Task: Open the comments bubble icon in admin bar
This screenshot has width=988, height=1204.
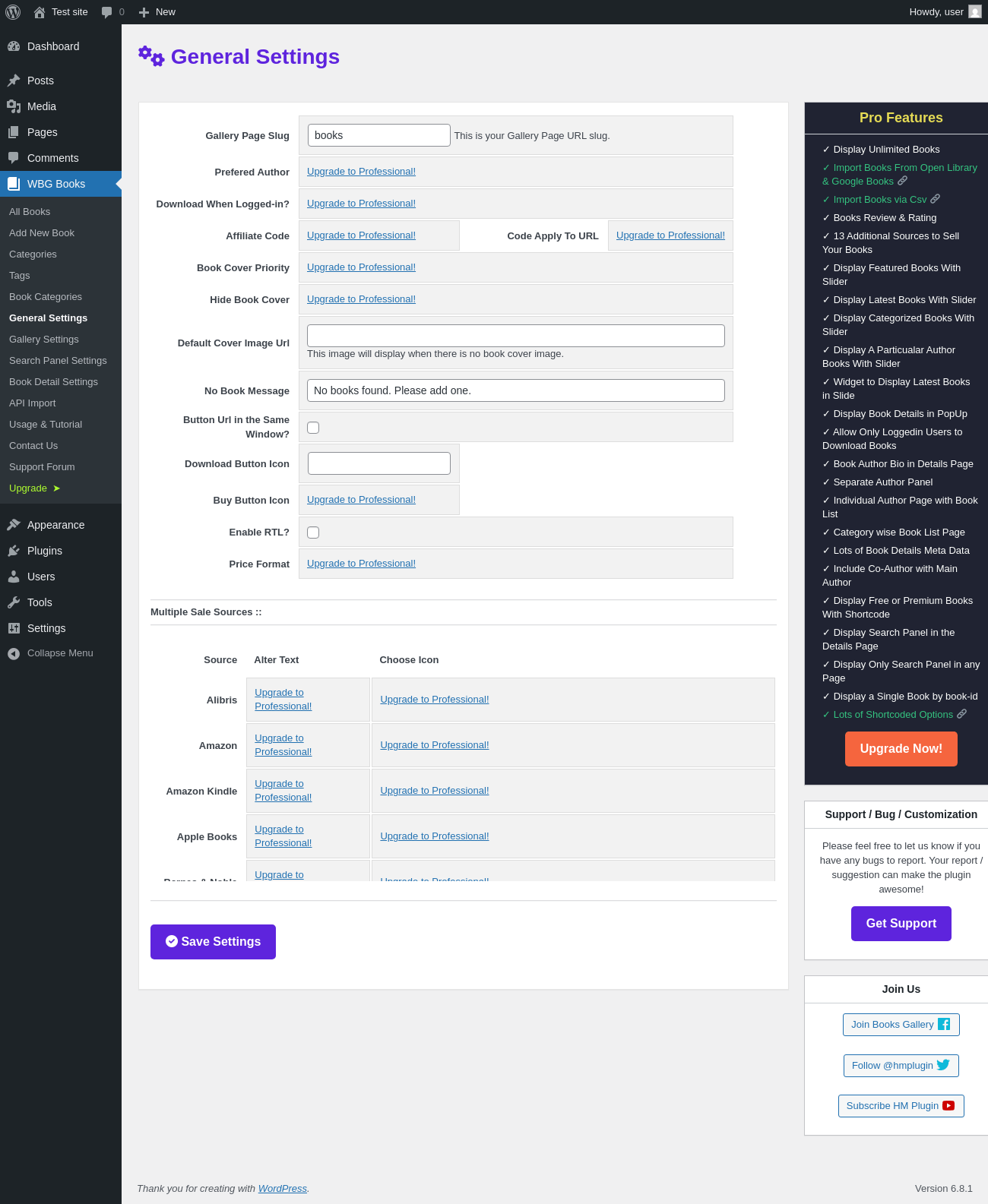Action: (106, 12)
